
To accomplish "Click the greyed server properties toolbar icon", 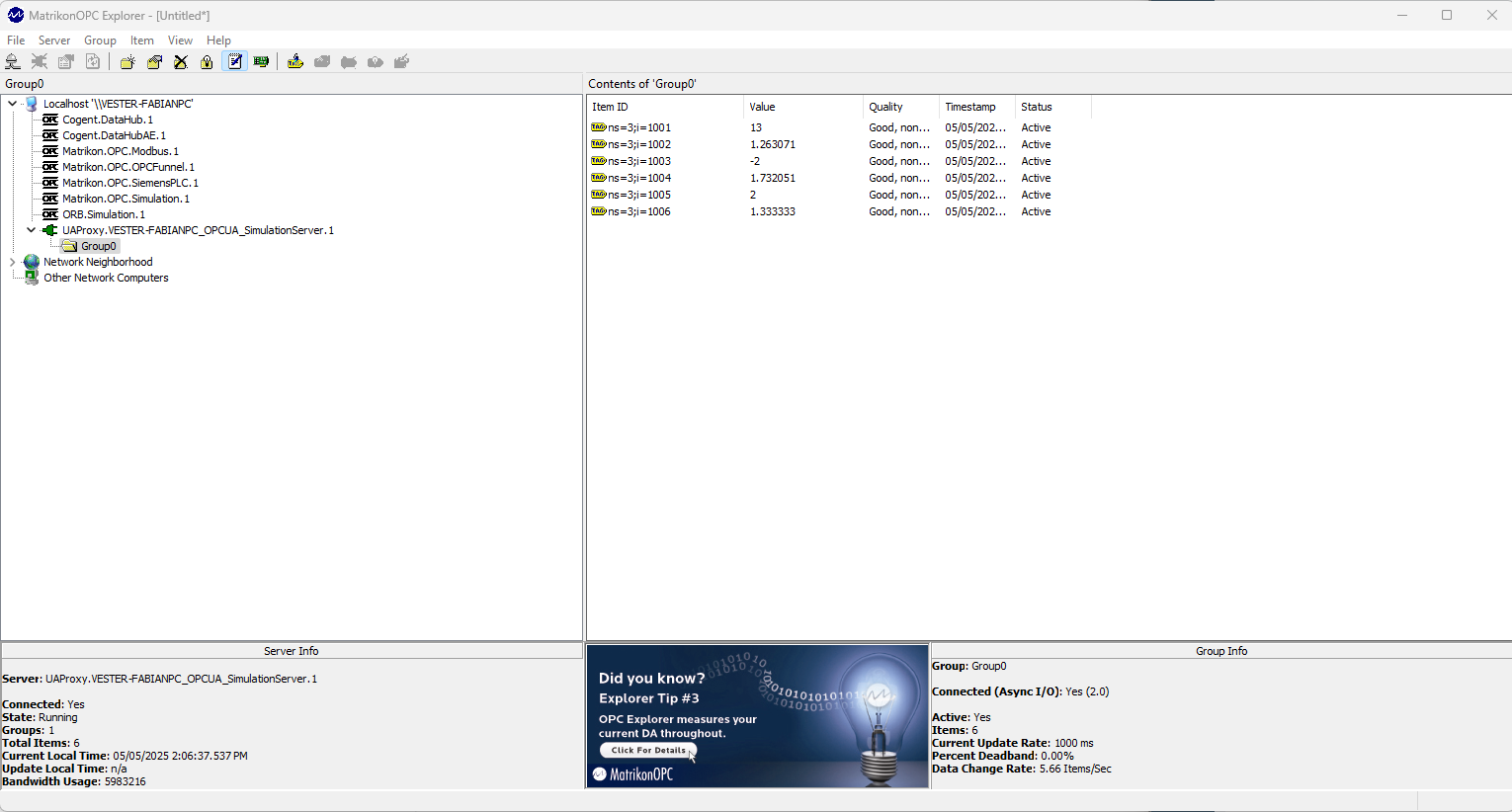I will point(66,61).
